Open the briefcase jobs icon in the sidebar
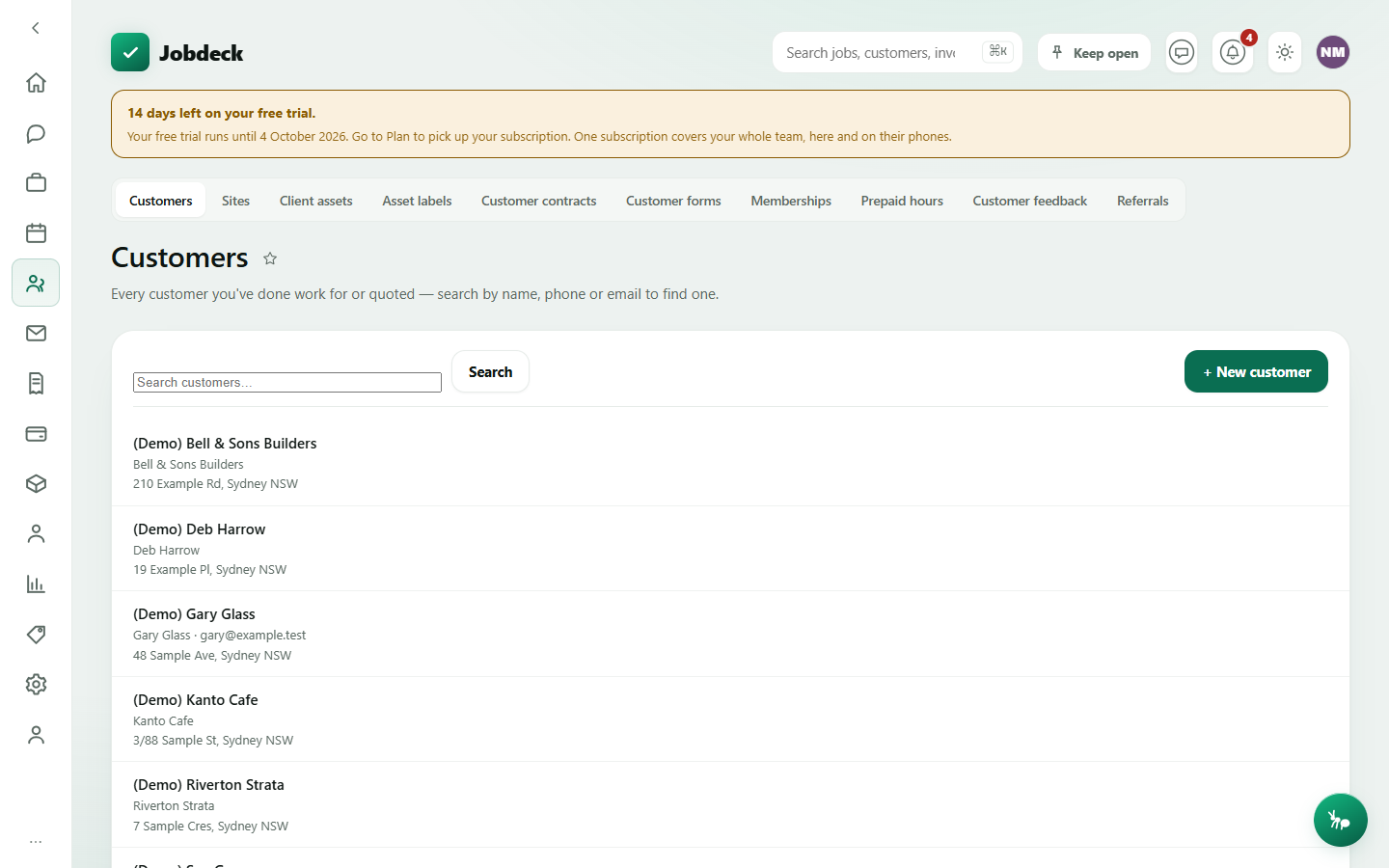The image size is (1389, 868). tap(36, 183)
